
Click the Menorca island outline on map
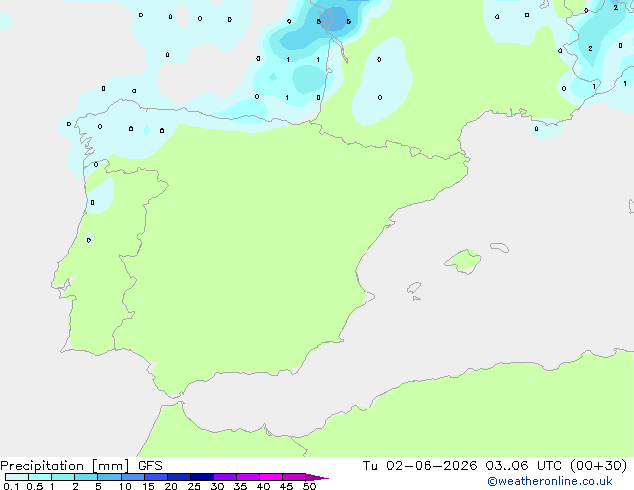pos(499,247)
